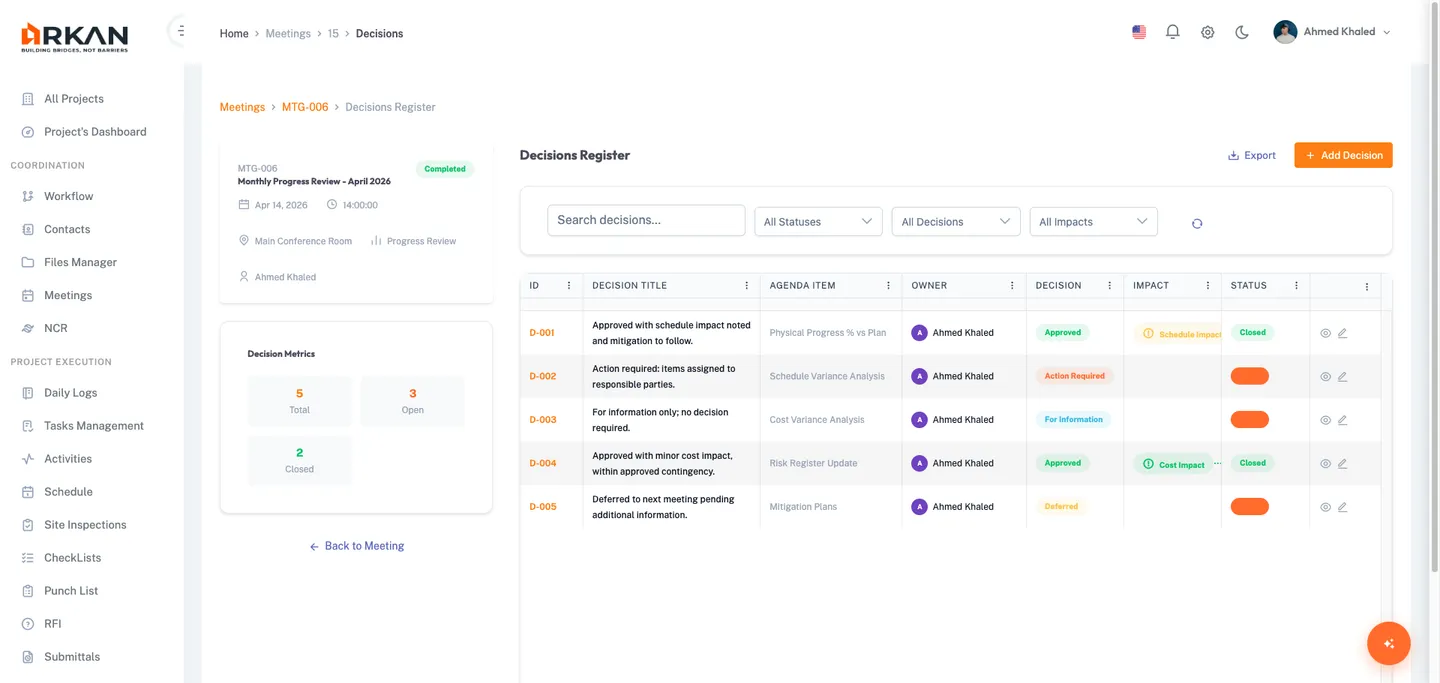Image resolution: width=1440 pixels, height=683 pixels.
Task: Click the Add Decision button
Action: [x=1343, y=155]
